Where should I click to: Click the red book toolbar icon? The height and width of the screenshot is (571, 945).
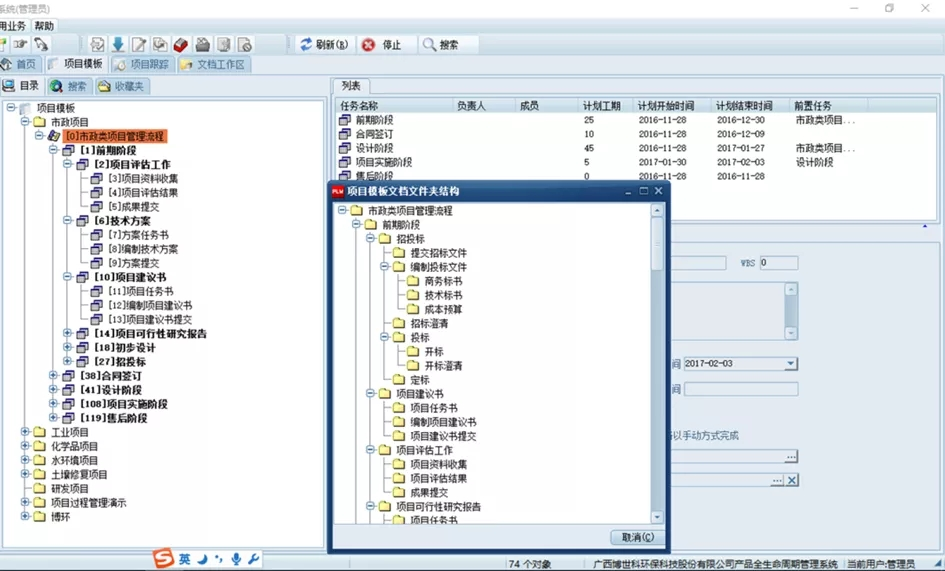(x=181, y=45)
